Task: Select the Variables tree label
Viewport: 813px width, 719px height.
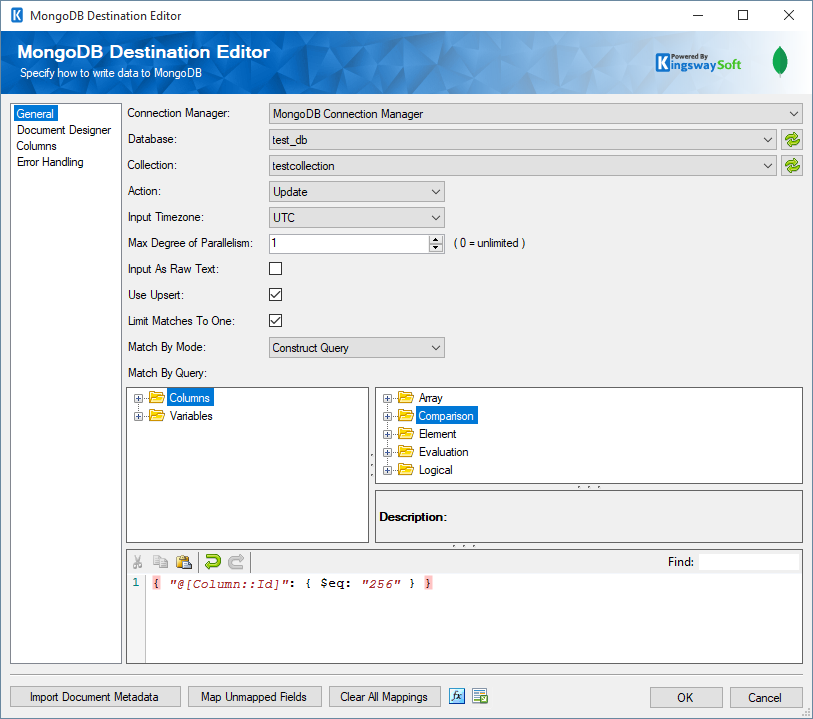Action: (x=191, y=416)
